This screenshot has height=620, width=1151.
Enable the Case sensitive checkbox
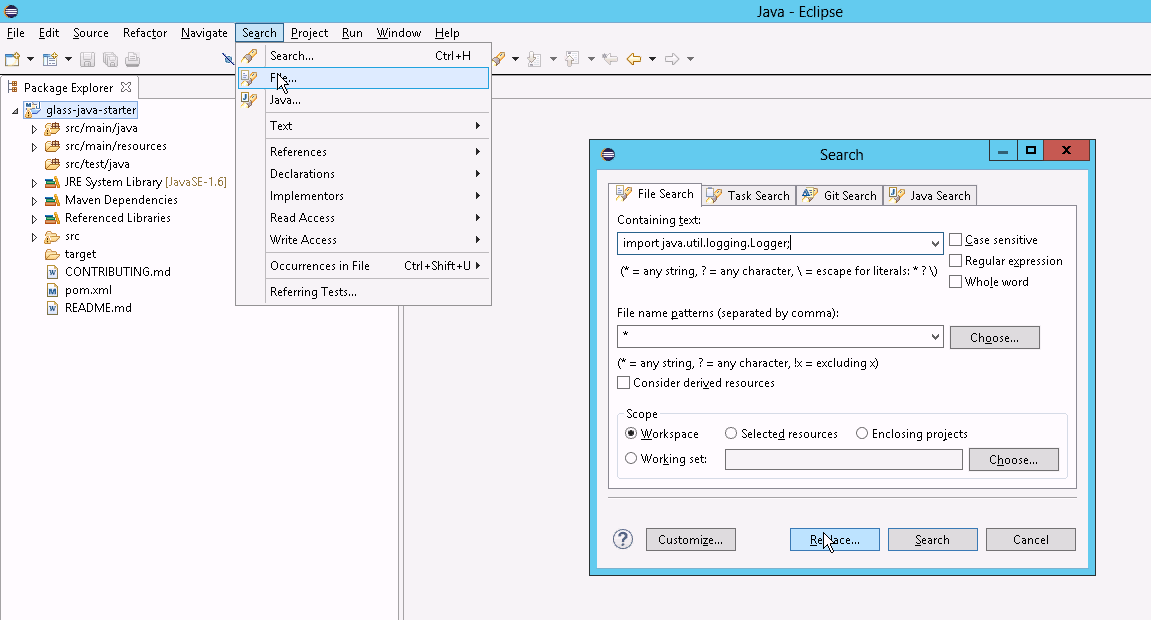point(956,240)
